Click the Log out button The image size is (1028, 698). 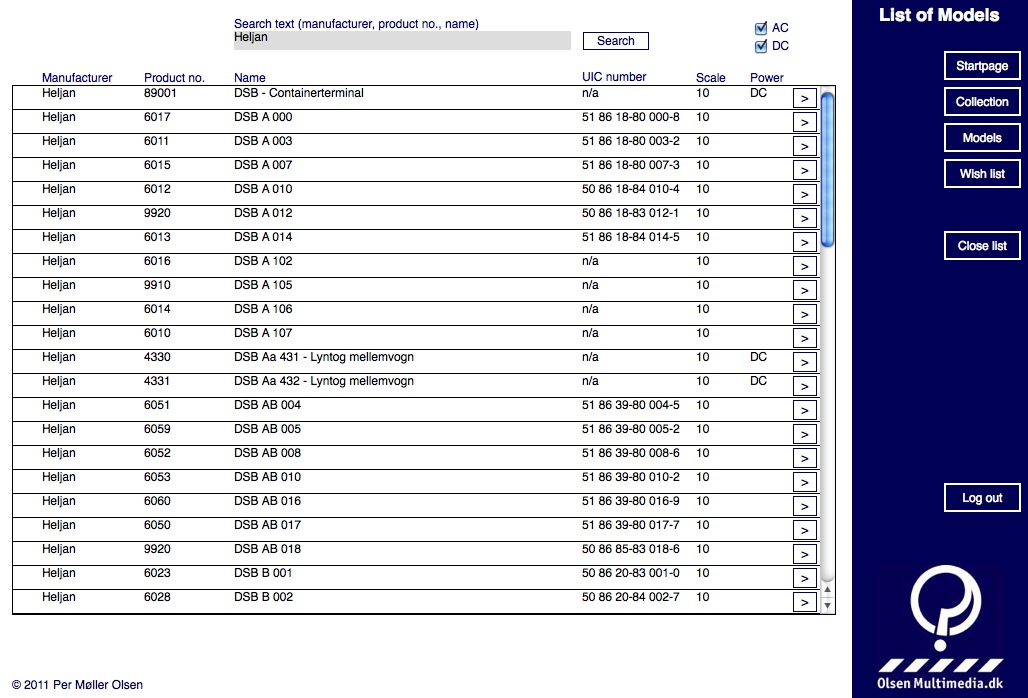[982, 497]
